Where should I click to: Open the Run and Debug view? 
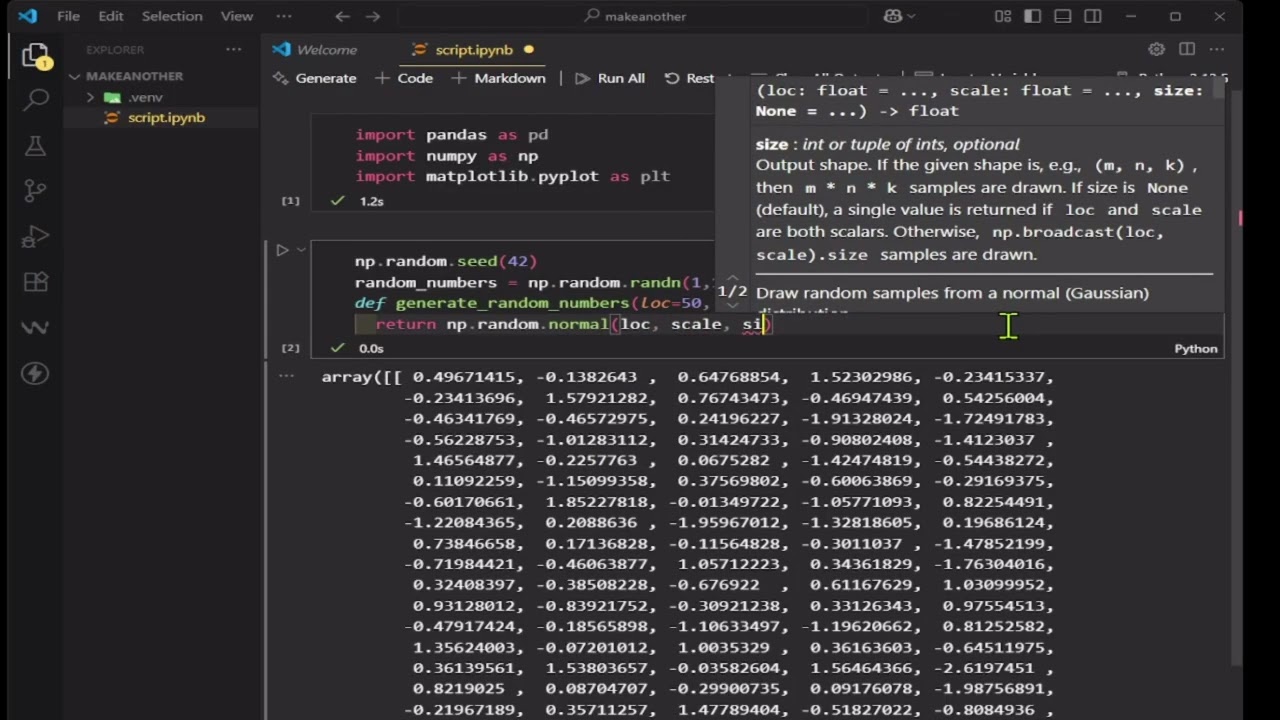tap(35, 237)
